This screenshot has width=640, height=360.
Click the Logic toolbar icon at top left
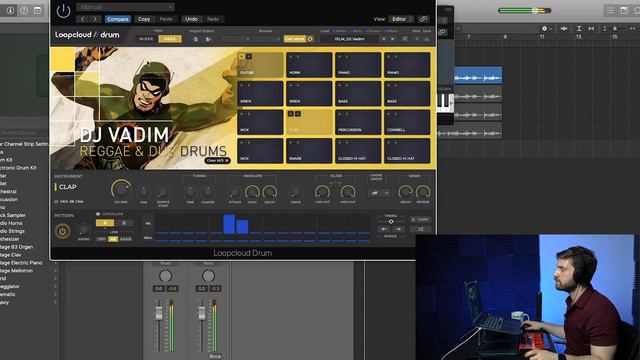click(37, 10)
